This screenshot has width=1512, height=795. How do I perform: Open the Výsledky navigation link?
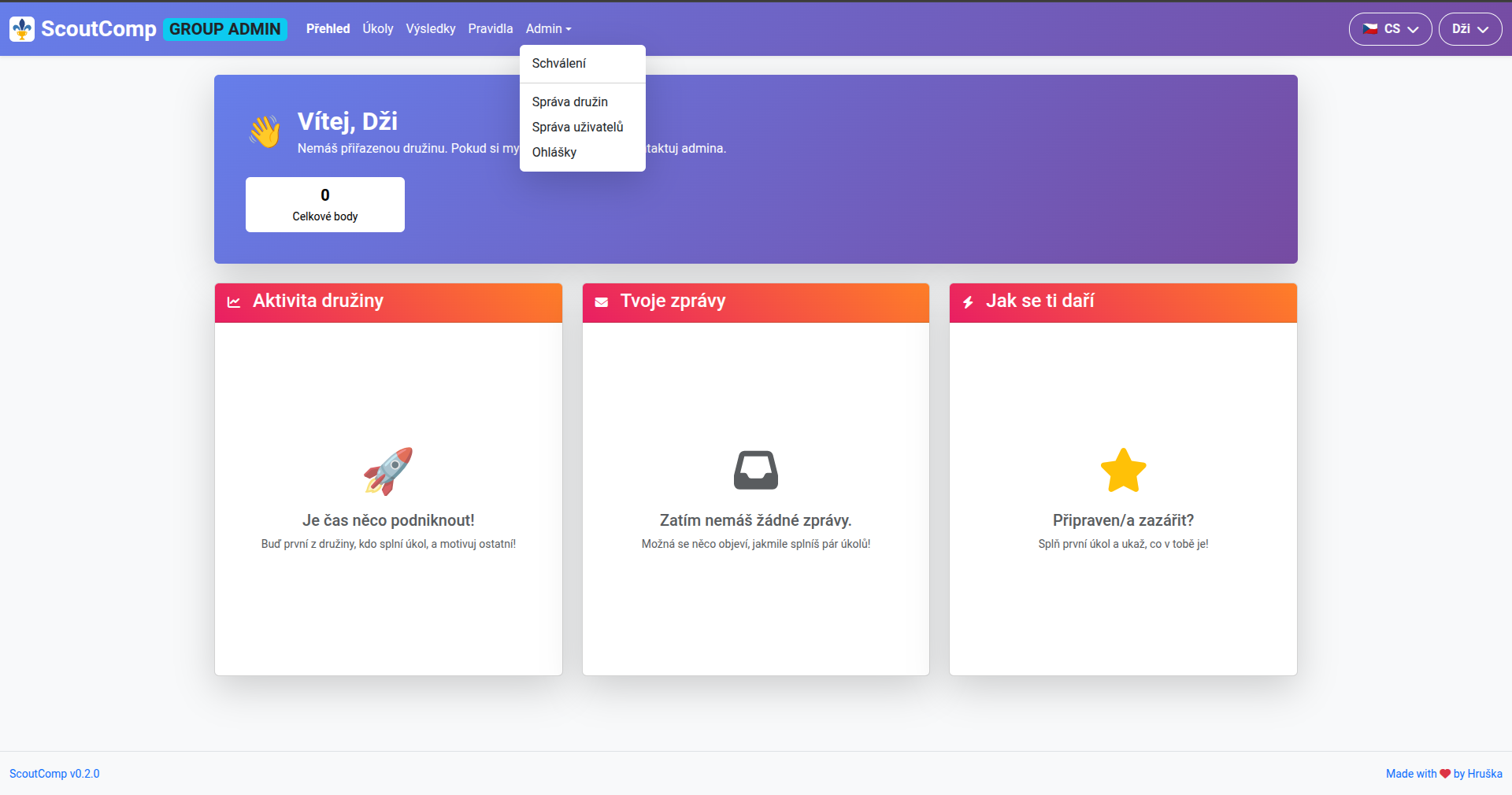(x=430, y=29)
